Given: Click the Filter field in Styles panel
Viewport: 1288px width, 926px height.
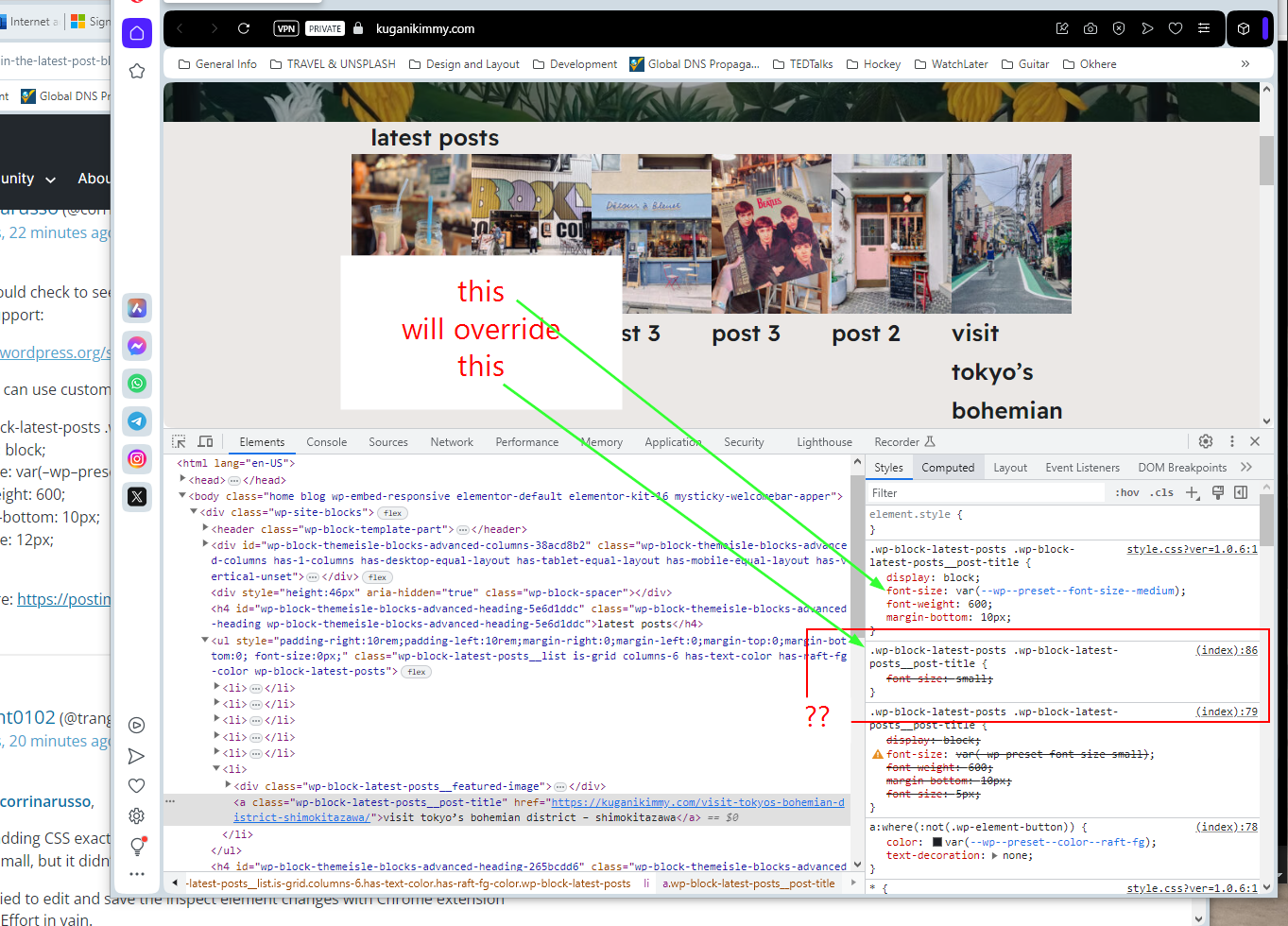Looking at the screenshot, I should point(985,491).
